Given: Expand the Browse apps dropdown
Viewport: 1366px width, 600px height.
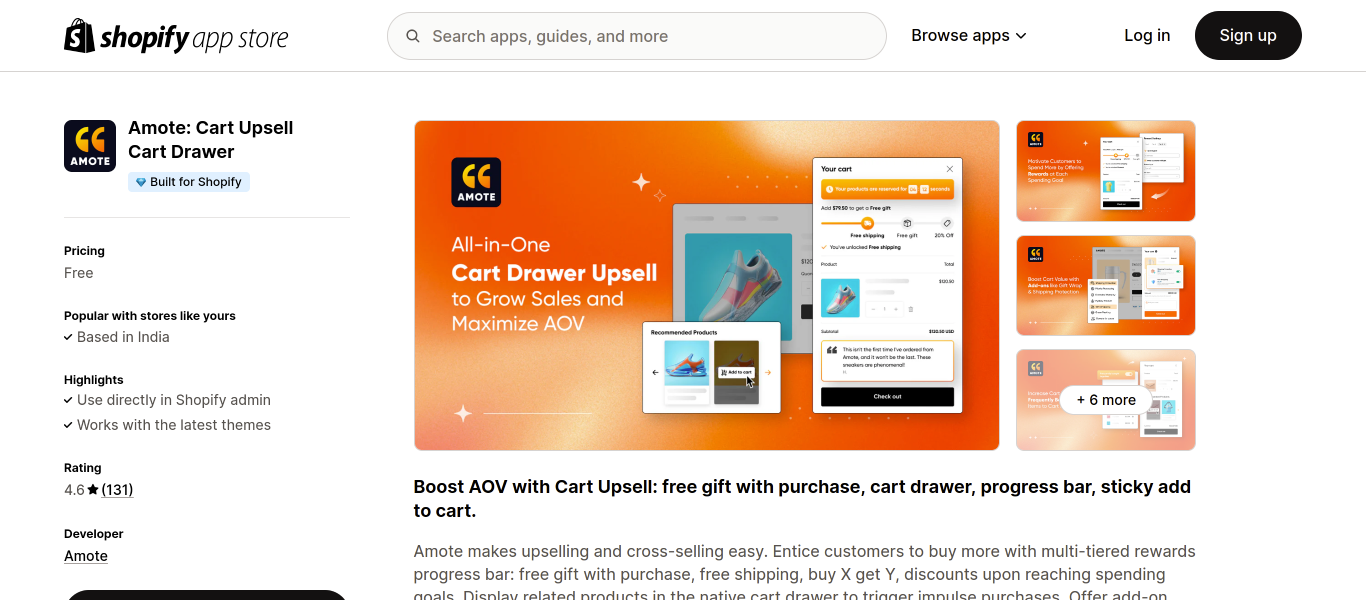Looking at the screenshot, I should click(969, 36).
